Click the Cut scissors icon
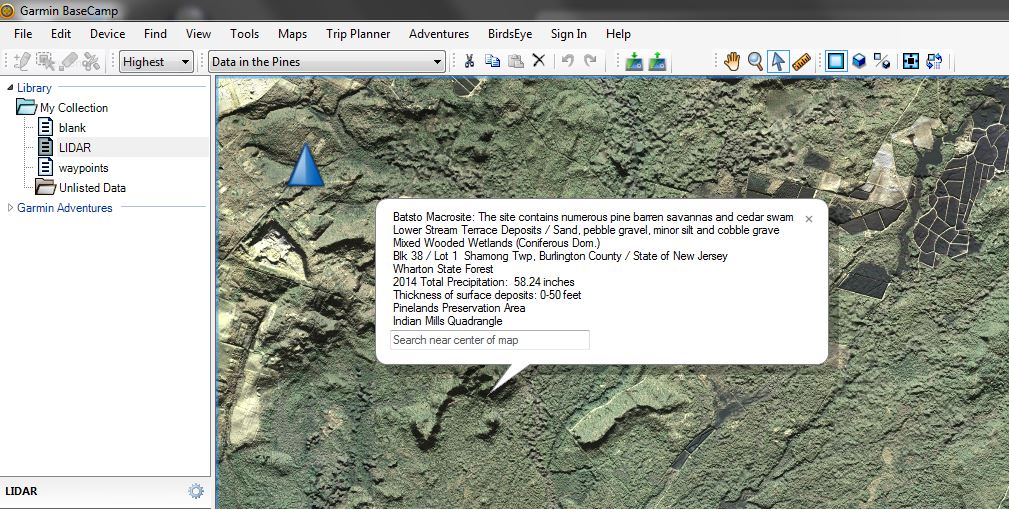This screenshot has height=509, width=1009. [467, 61]
